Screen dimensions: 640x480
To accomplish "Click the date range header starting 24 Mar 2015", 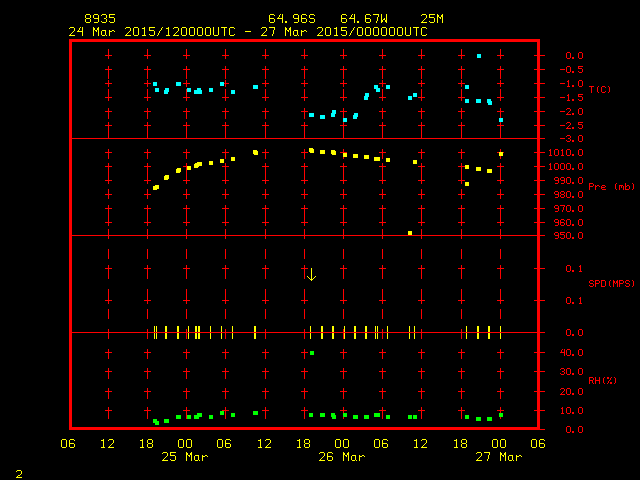I will [248, 32].
